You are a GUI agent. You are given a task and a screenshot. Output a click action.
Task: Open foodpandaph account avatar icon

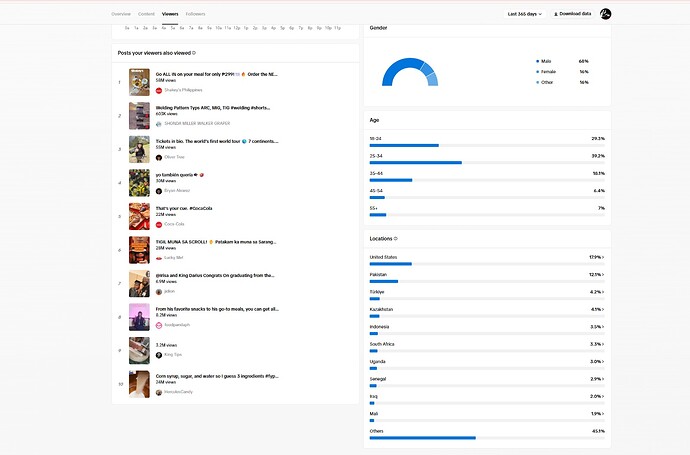click(x=159, y=325)
